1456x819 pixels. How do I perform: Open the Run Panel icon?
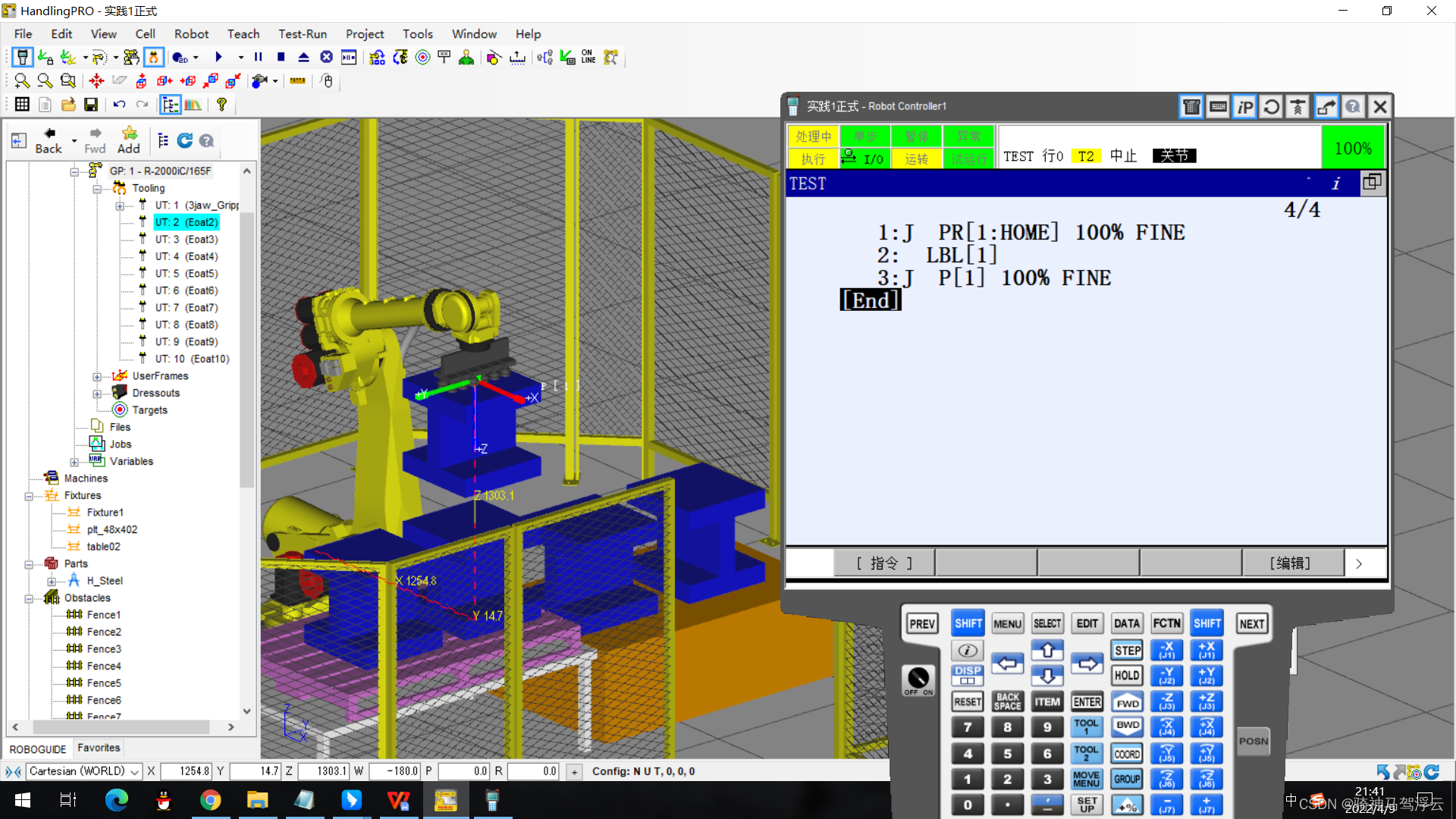pyautogui.click(x=349, y=58)
